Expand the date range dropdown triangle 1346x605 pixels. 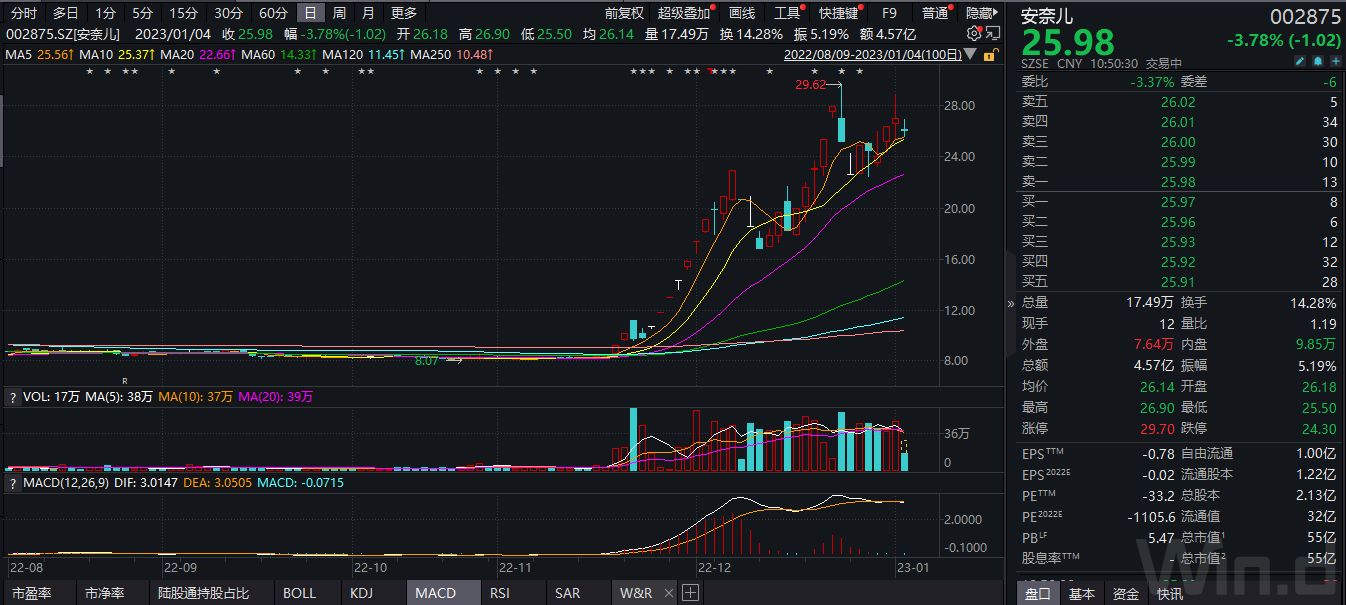click(971, 54)
